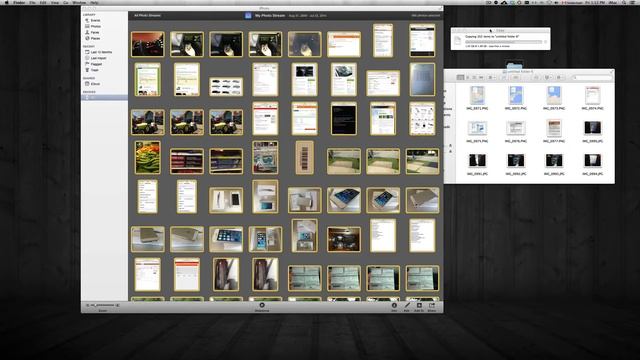Click Finder window search field

coord(592,78)
